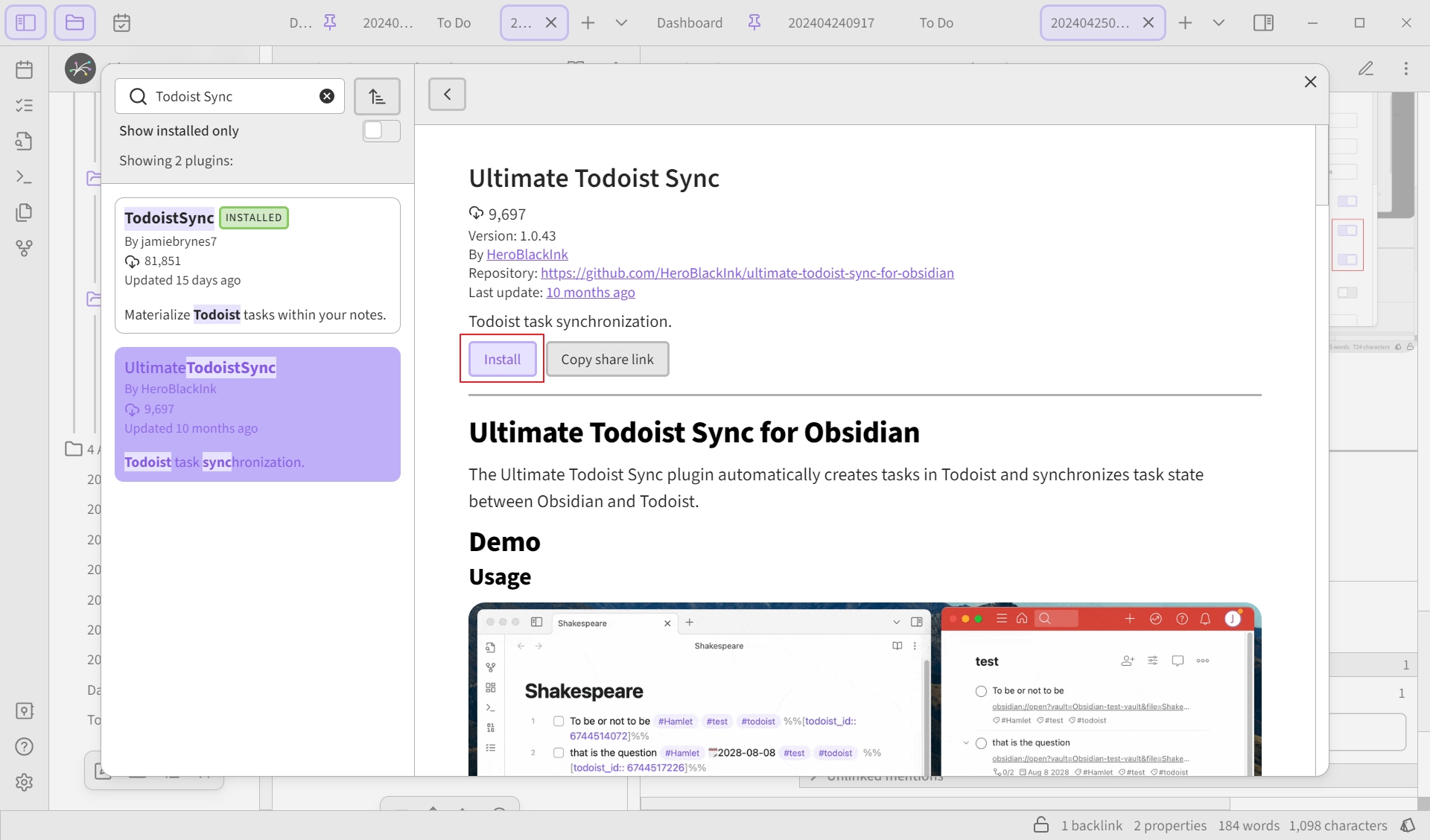Close the 202404250 tab
The width and height of the screenshot is (1430, 840).
pos(1148,22)
